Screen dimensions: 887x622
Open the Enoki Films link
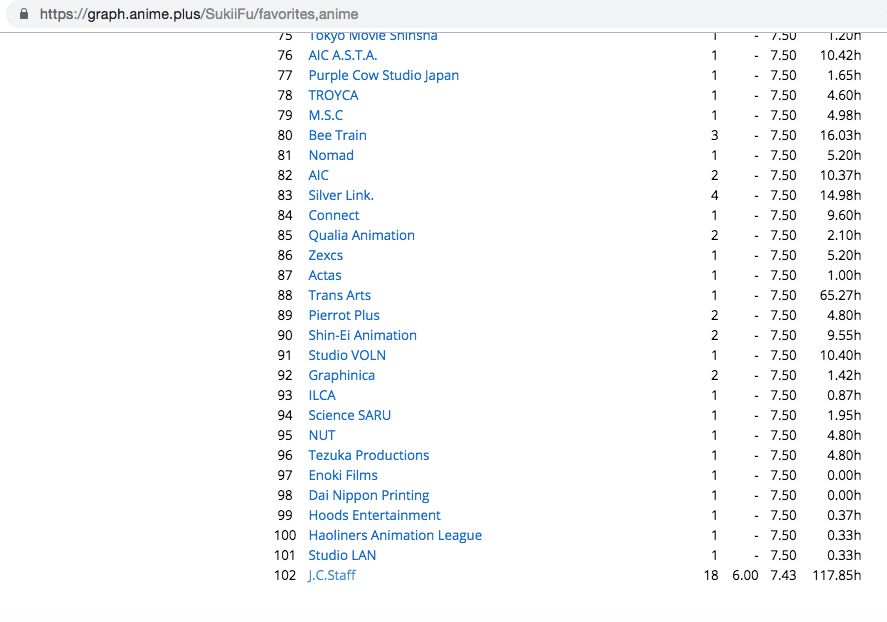(x=343, y=476)
